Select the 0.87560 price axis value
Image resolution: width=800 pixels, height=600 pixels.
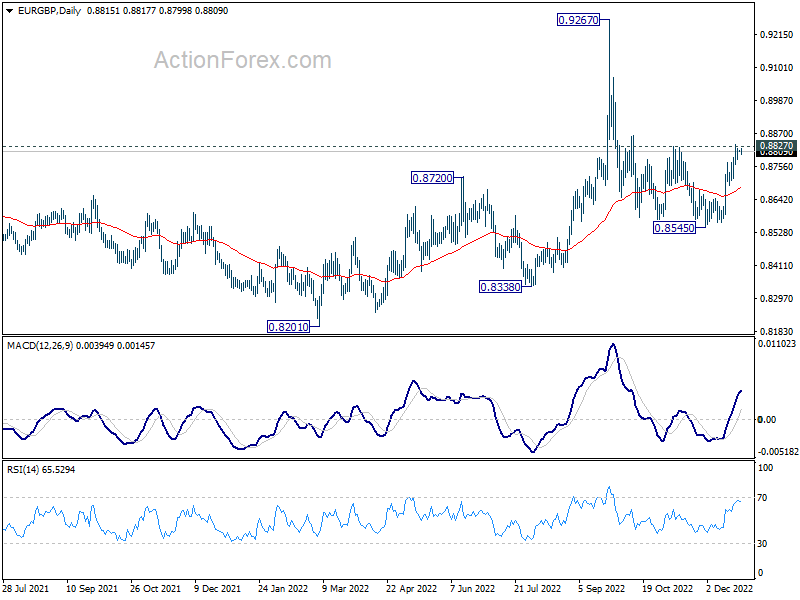[777, 167]
